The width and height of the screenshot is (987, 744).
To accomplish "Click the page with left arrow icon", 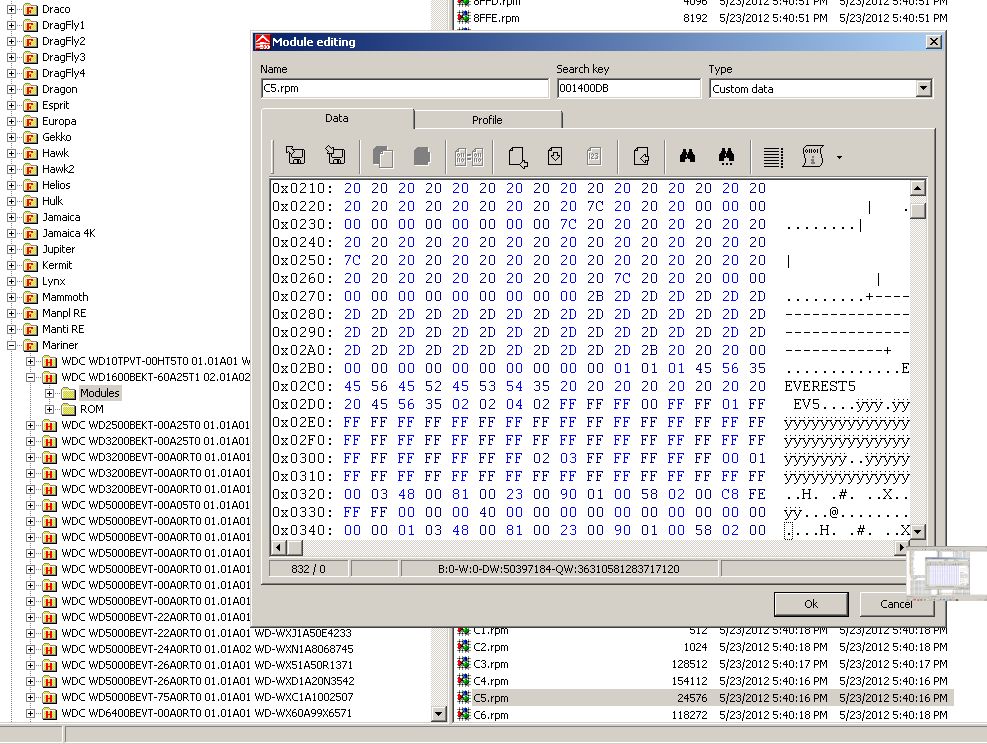I will coord(641,156).
